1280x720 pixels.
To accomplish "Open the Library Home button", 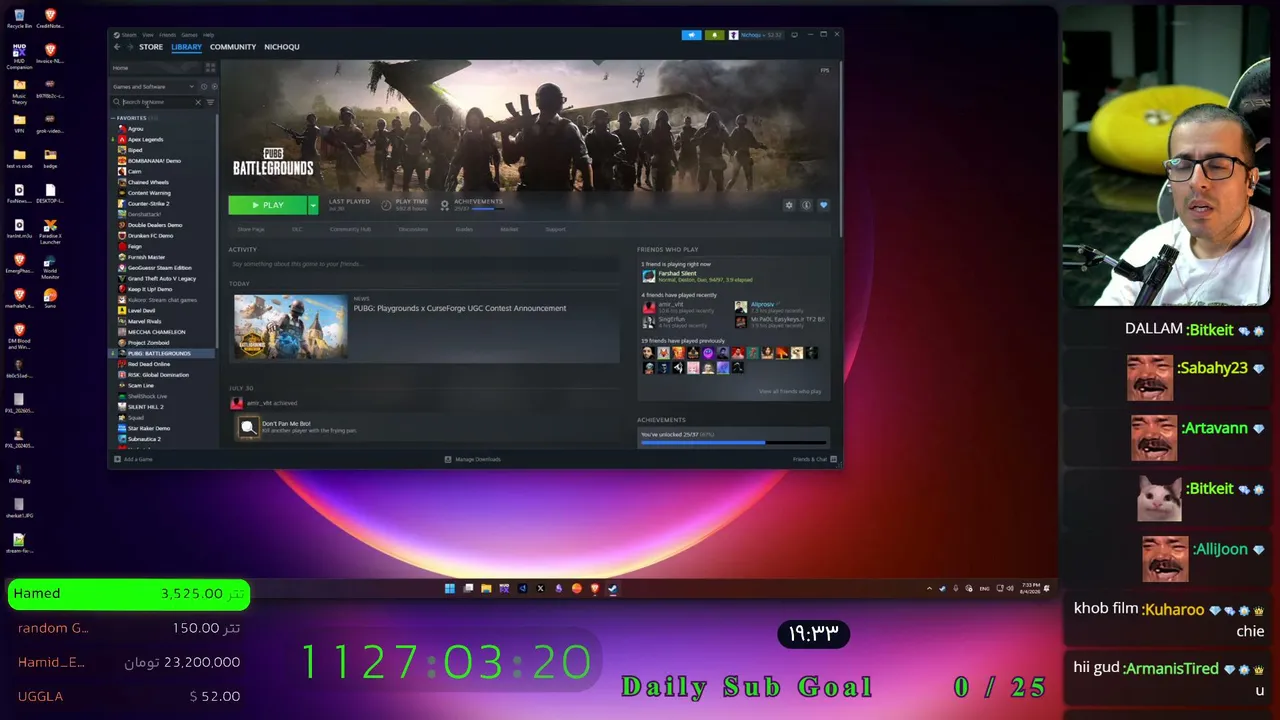I will pos(157,68).
